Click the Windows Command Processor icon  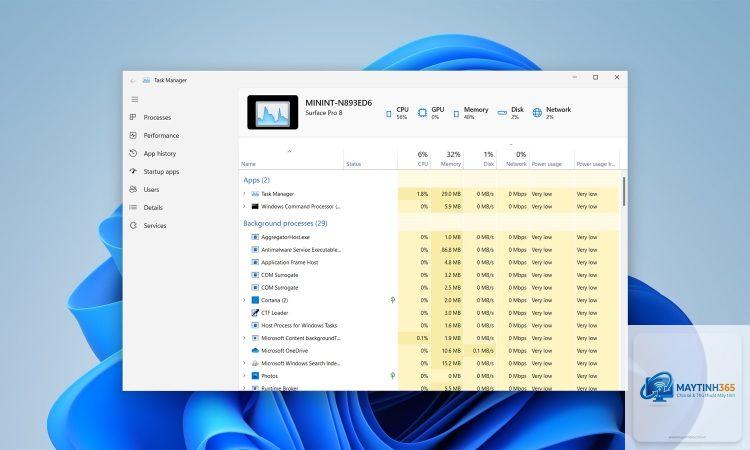pyautogui.click(x=255, y=207)
